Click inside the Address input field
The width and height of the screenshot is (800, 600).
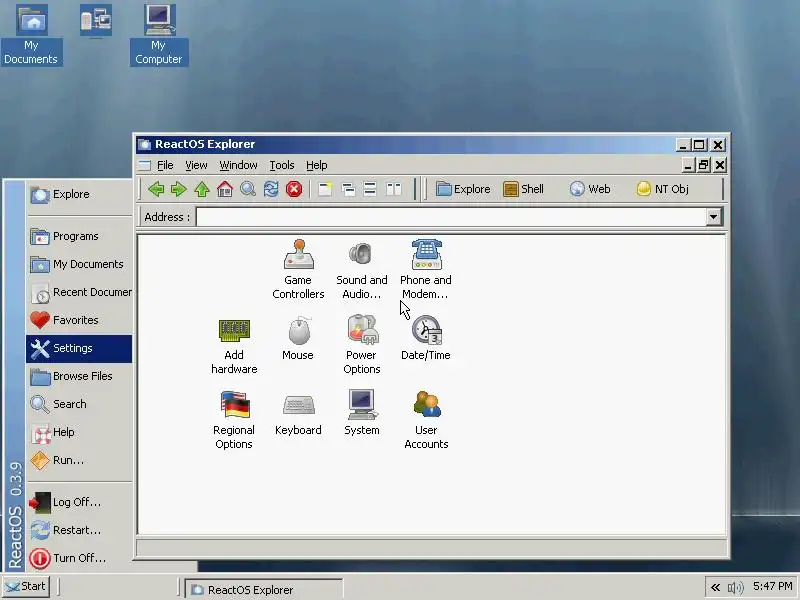pyautogui.click(x=451, y=217)
